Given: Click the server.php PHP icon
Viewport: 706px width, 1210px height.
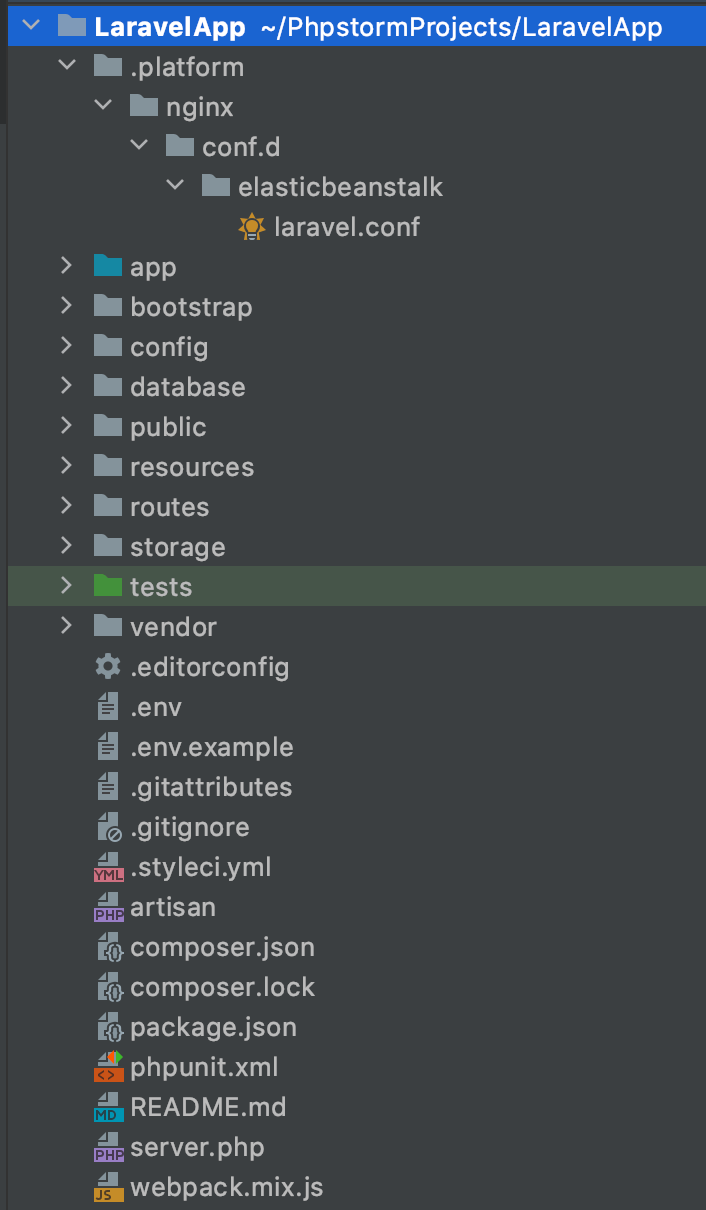Looking at the screenshot, I should 108,1148.
